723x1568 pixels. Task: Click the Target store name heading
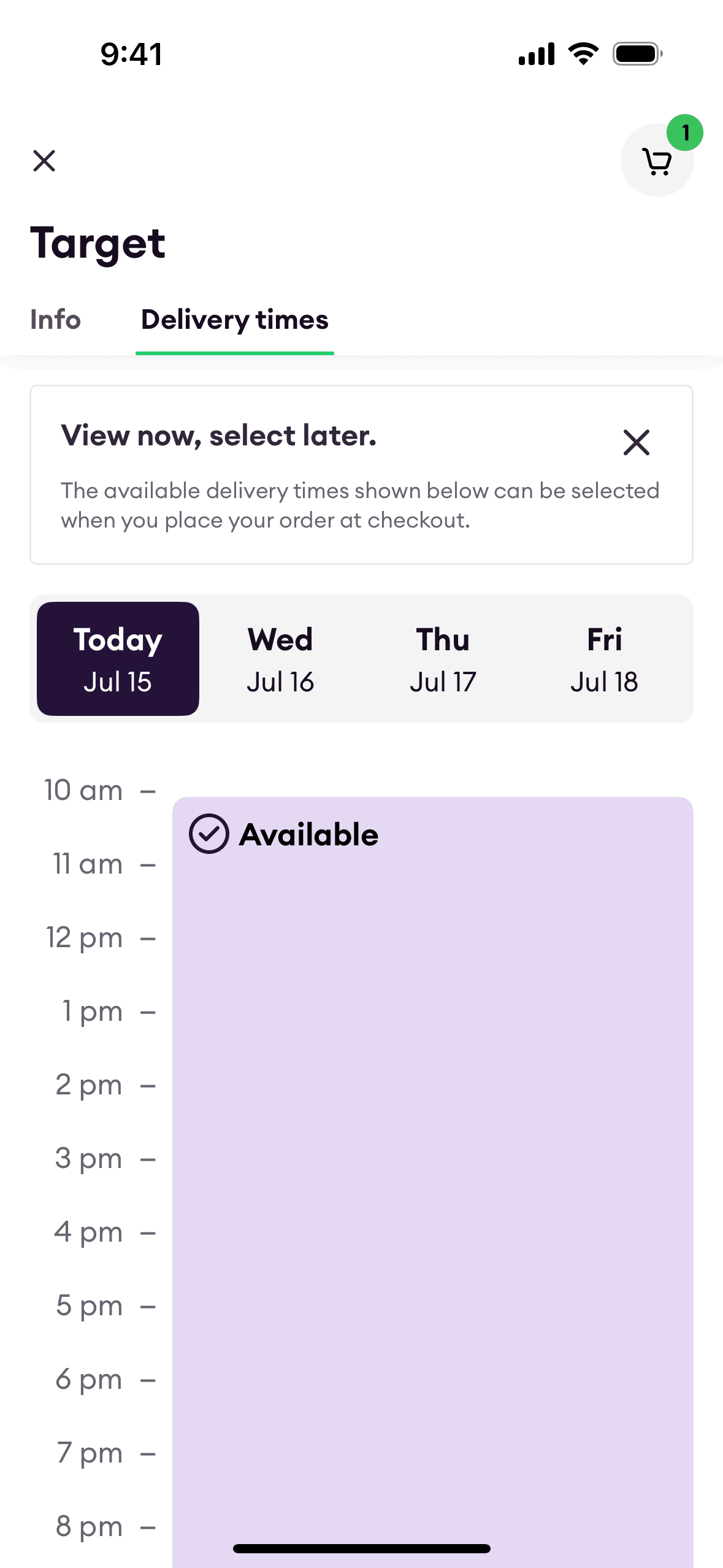[97, 244]
